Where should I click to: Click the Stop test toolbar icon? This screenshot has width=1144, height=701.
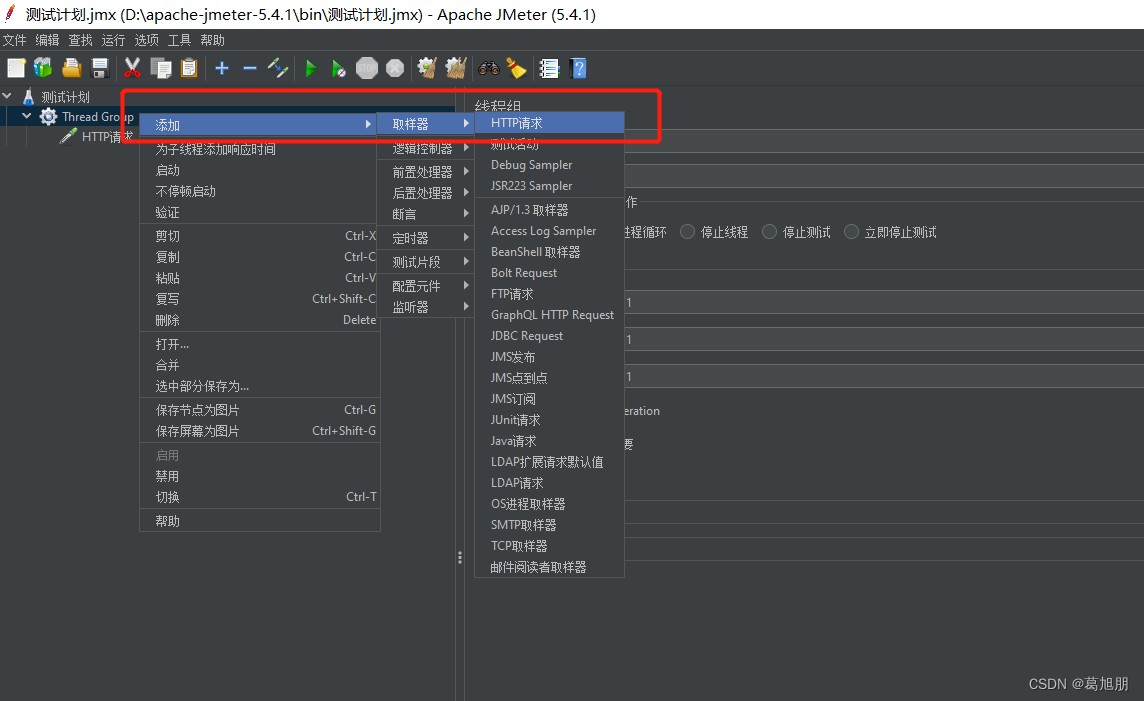(x=365, y=68)
